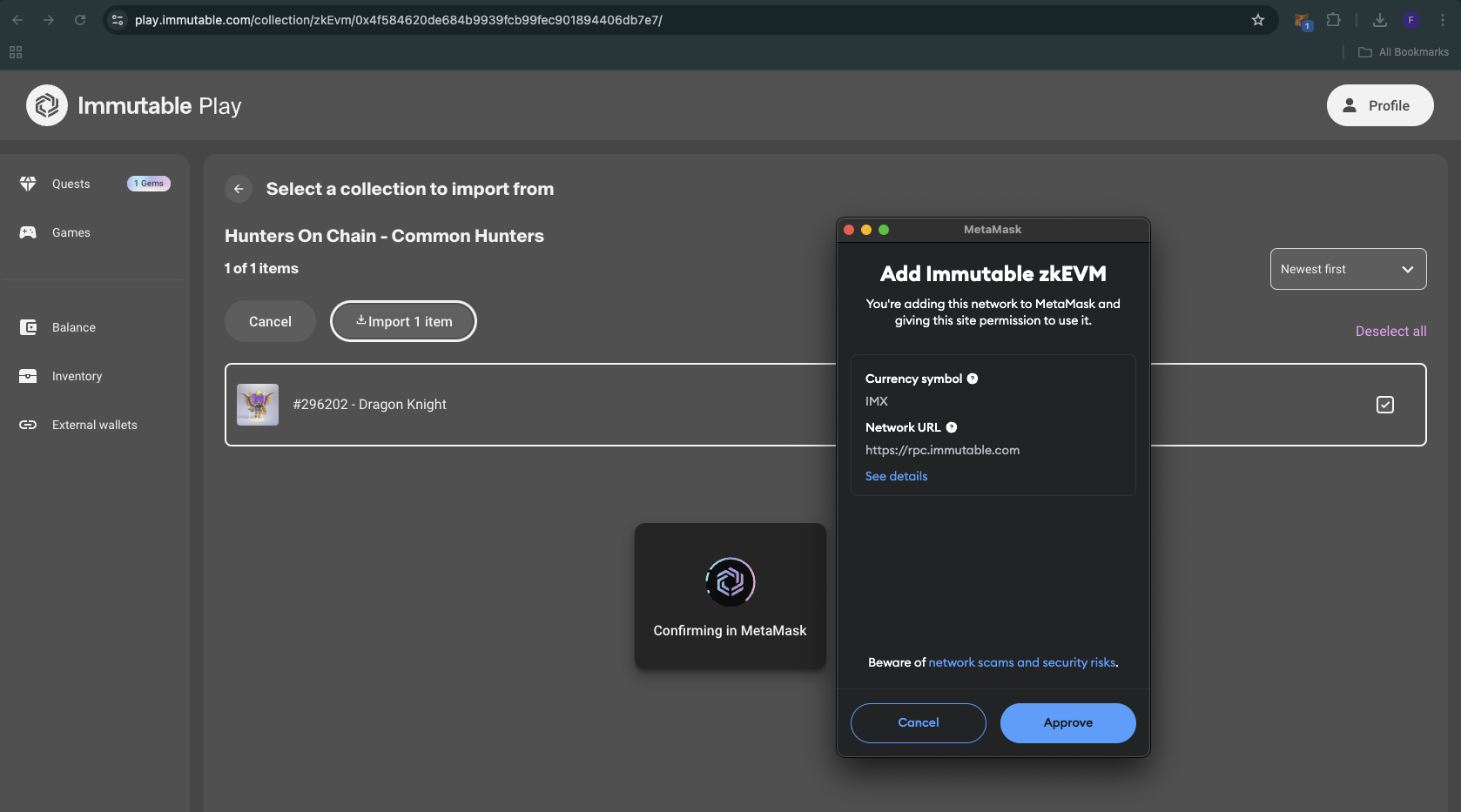Click the 1 Gems badge
Image resolution: width=1461 pixels, height=812 pixels.
click(149, 184)
